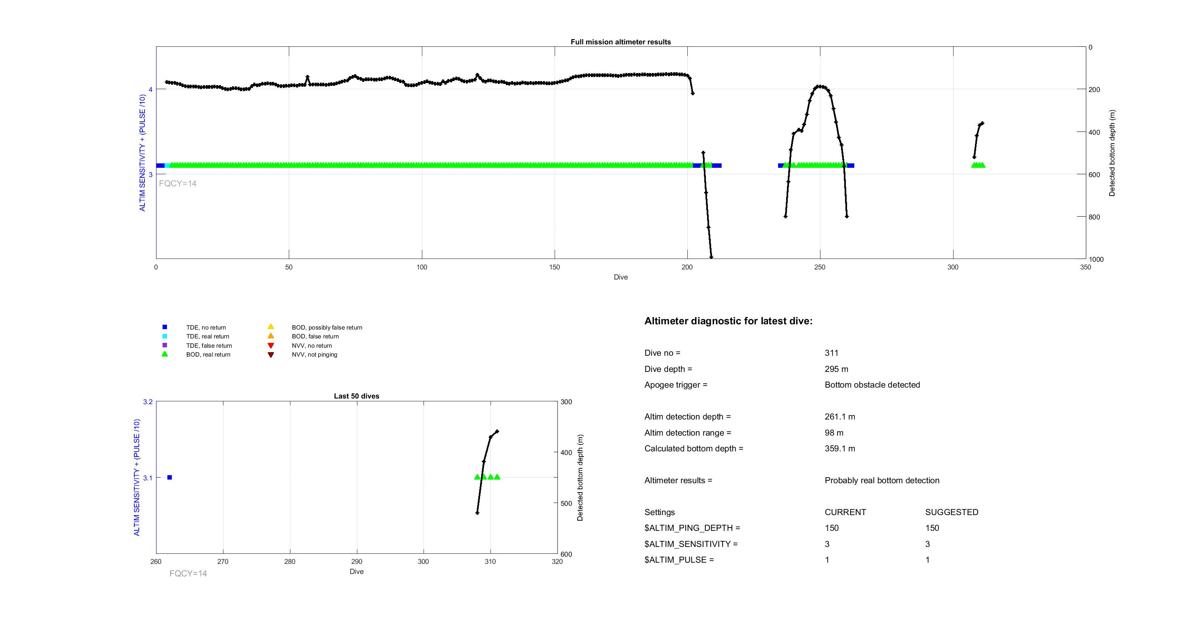Click the bottom depth value '359.1 m'
This screenshot has width=1200, height=622.
(840, 449)
